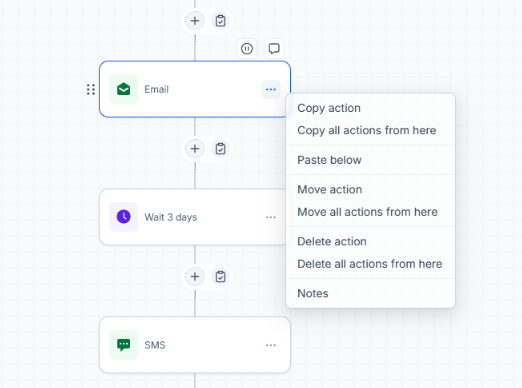
Task: Click the paste clipboard icon above Email action
Action: pyautogui.click(x=220, y=21)
